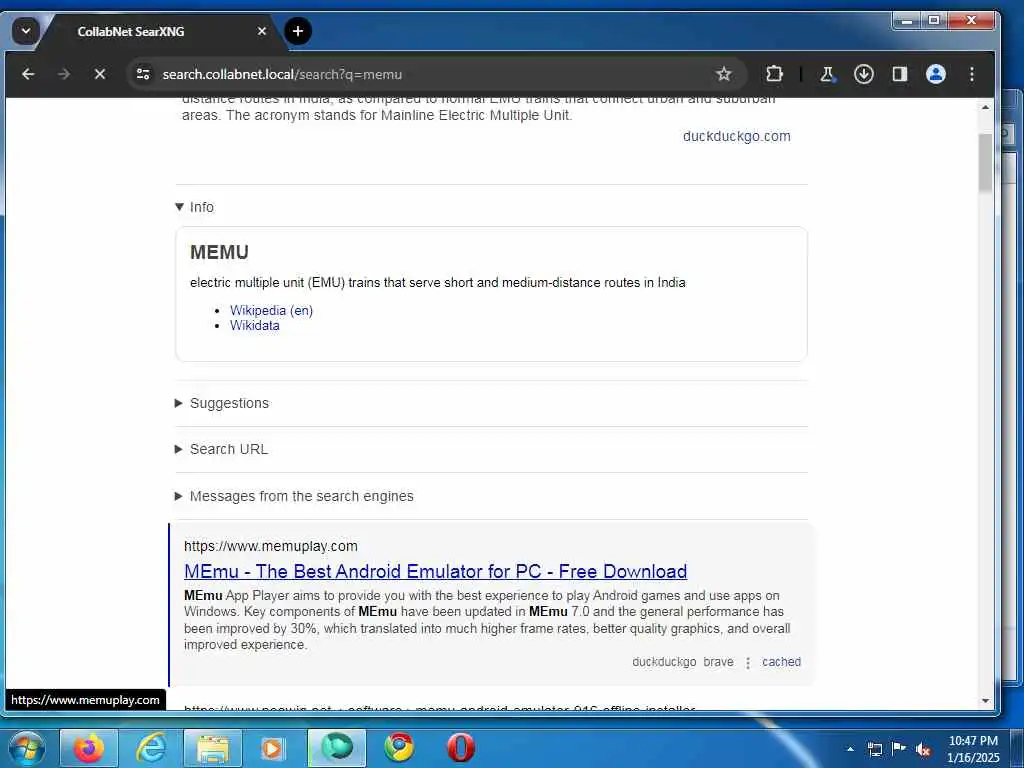This screenshot has height=768, width=1024.
Task: Click the duckduckgo engine label on result
Action: [x=664, y=662]
